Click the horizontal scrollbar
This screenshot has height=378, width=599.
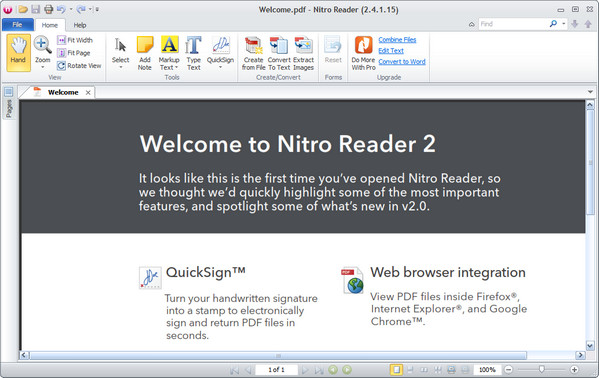click(279, 355)
